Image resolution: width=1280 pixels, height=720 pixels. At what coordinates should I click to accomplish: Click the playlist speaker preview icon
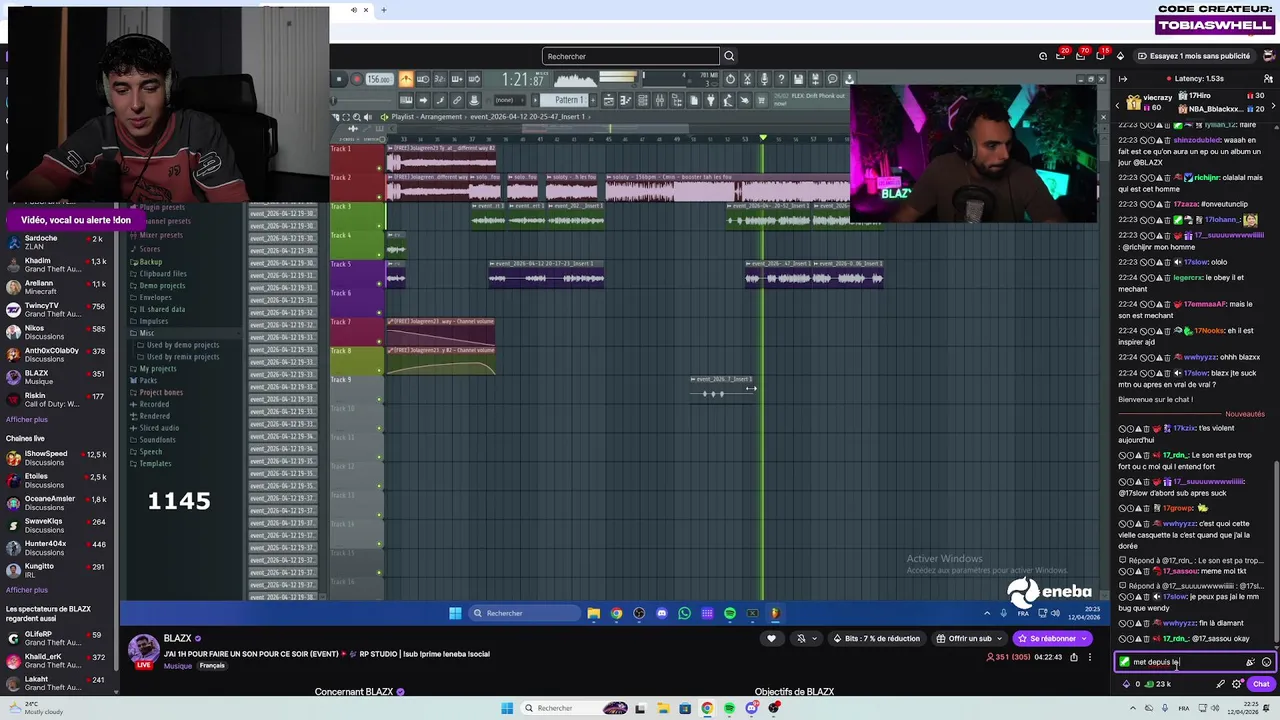(x=368, y=117)
